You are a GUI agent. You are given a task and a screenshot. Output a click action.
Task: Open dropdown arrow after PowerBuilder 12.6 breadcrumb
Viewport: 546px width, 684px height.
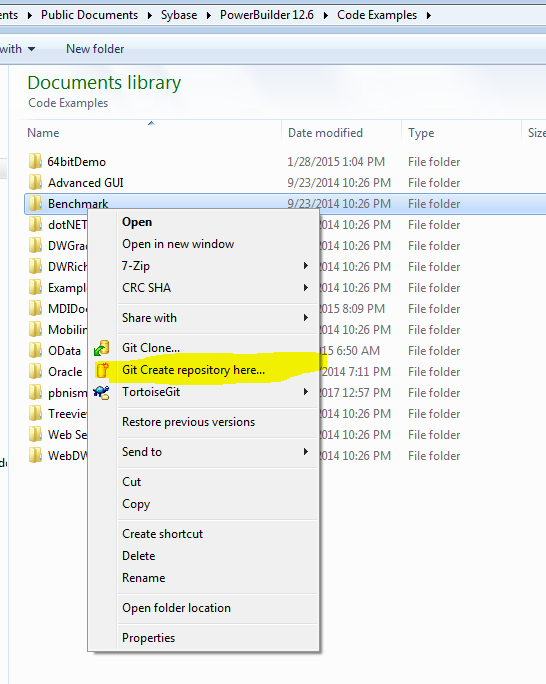pos(326,15)
